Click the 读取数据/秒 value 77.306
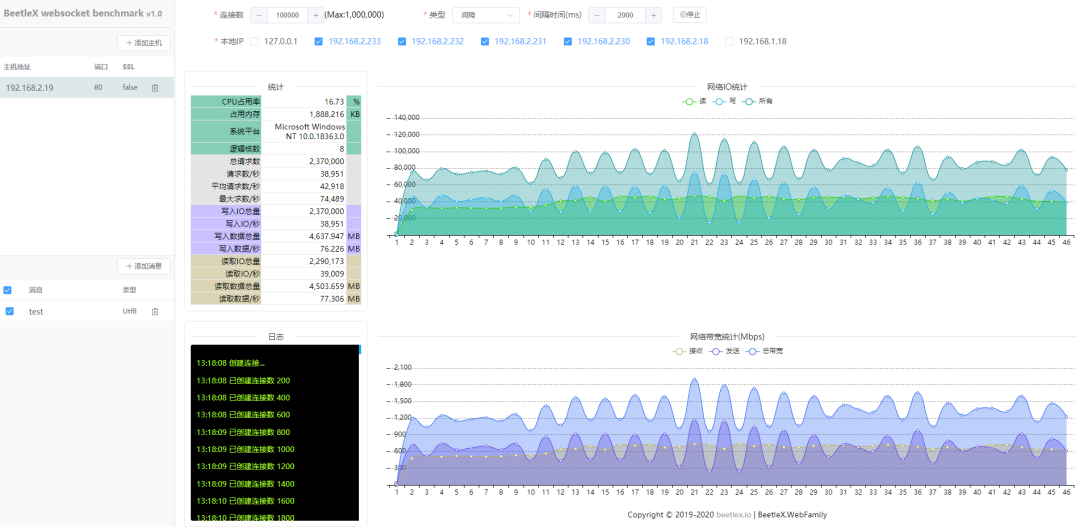This screenshot has width=1080, height=527. pyautogui.click(x=332, y=299)
